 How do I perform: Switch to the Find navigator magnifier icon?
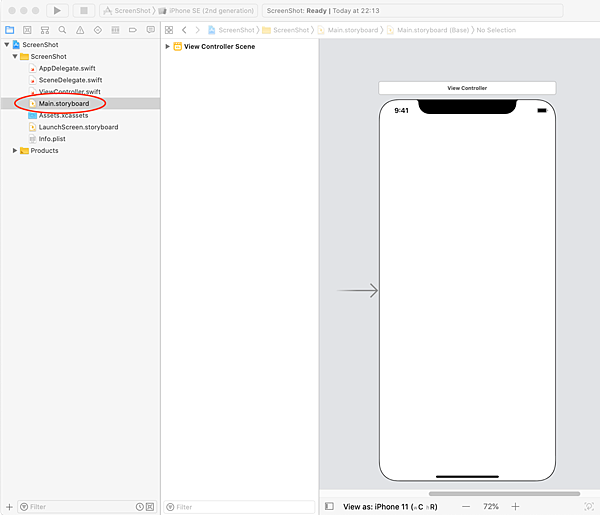[62, 30]
